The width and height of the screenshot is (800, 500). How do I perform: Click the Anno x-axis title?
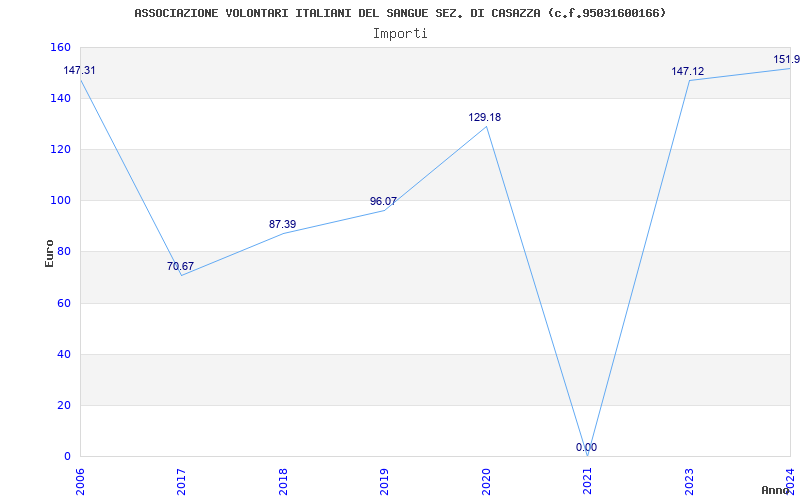point(774,490)
